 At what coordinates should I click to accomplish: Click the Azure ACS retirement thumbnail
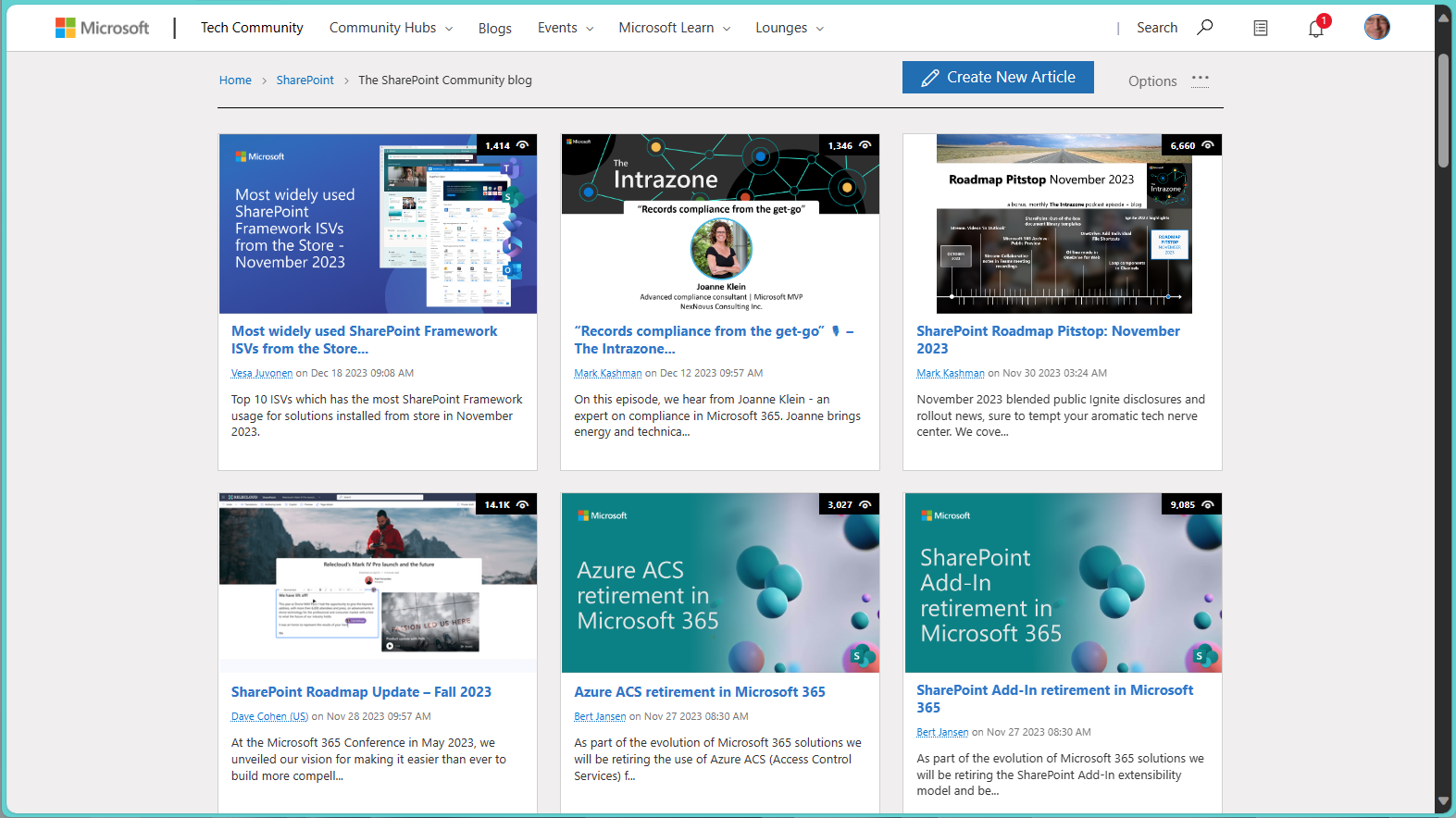[720, 583]
